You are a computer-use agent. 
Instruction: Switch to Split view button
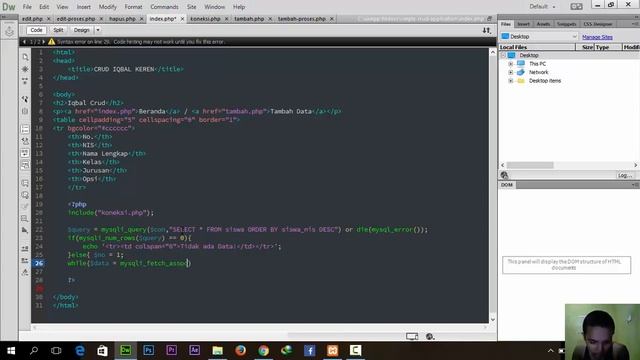[58, 30]
